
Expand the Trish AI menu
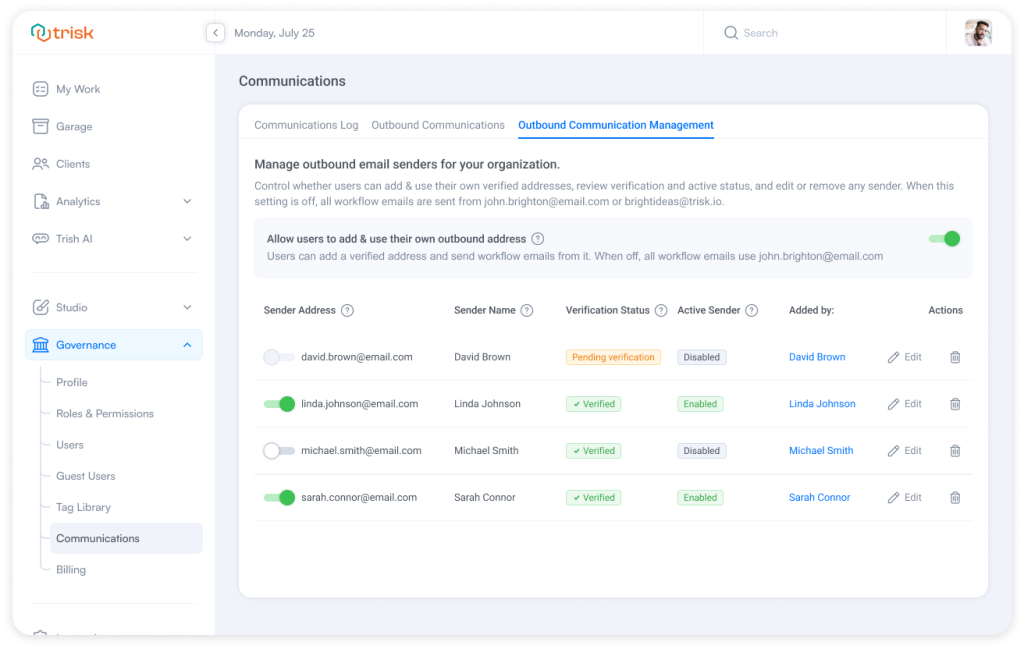(x=75, y=239)
